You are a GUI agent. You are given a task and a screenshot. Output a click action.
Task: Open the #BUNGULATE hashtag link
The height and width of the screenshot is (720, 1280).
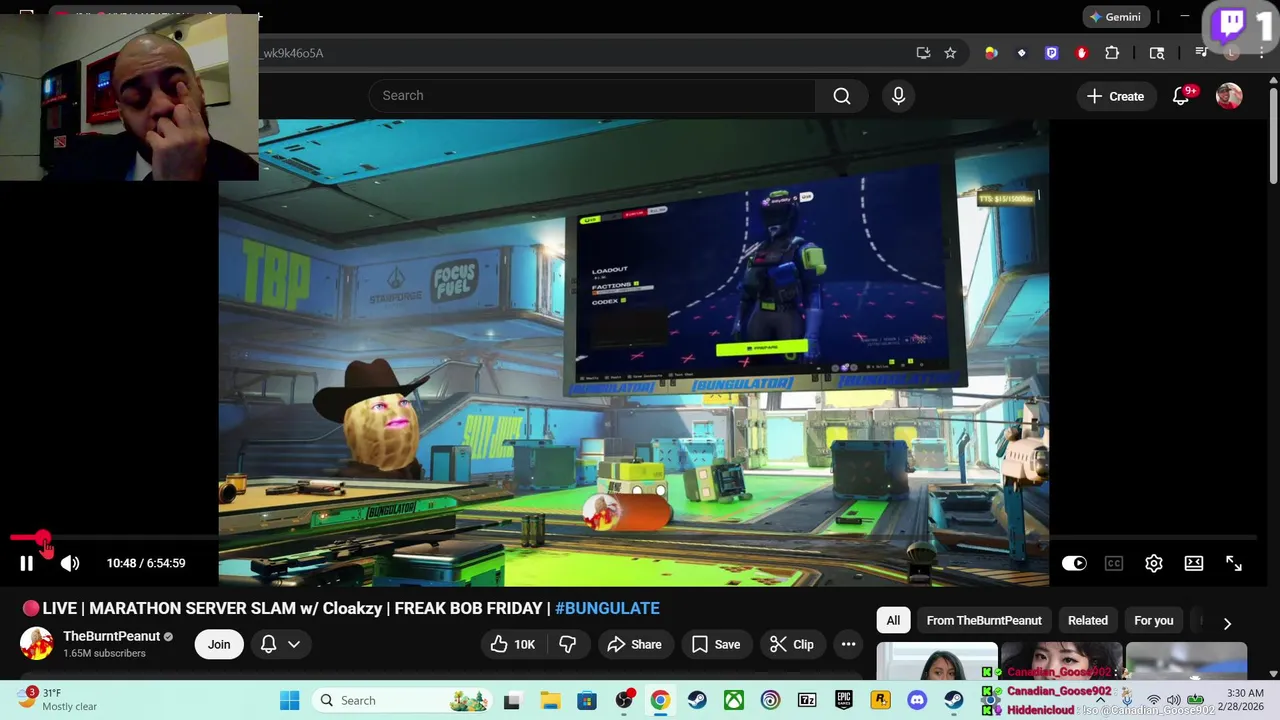tap(607, 608)
